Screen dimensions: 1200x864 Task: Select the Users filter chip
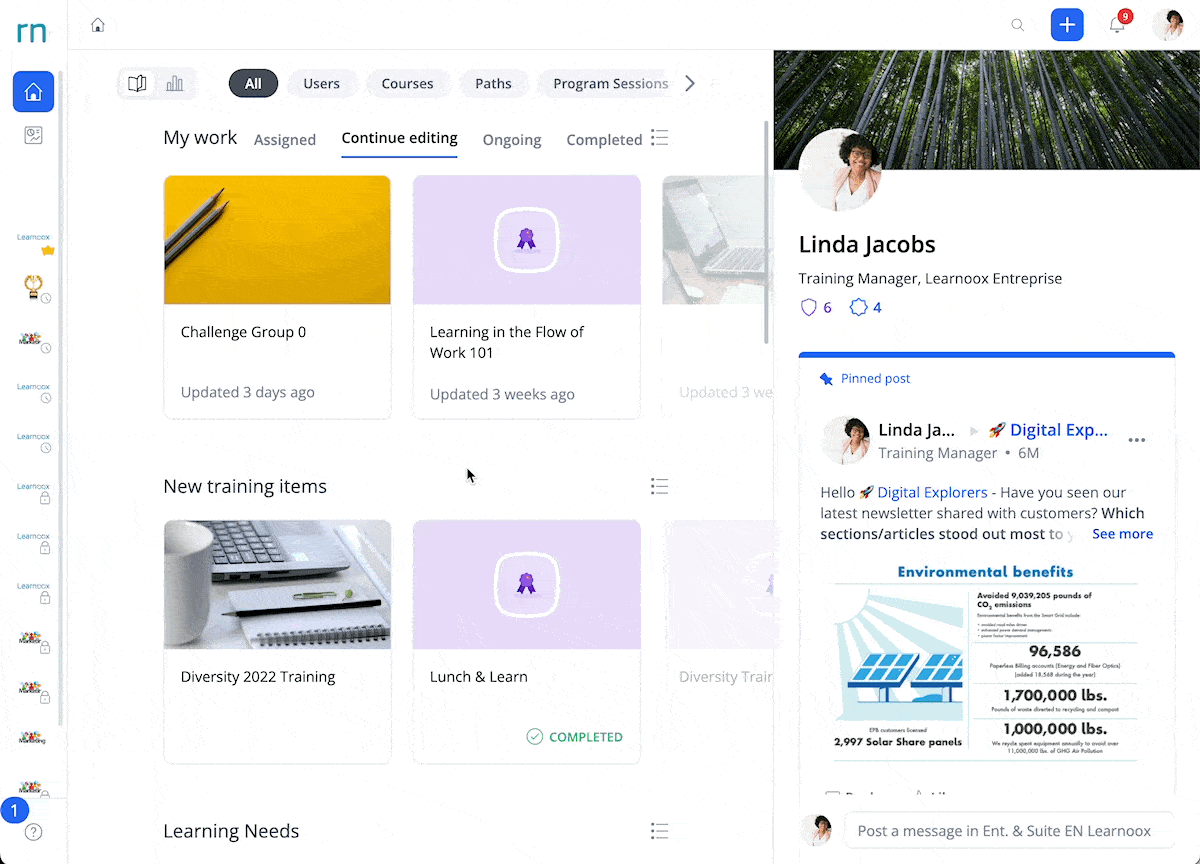click(x=322, y=84)
